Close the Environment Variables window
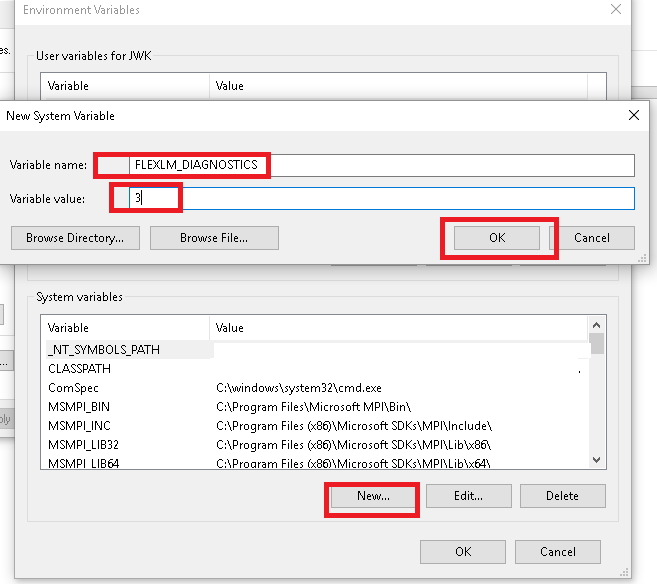The width and height of the screenshot is (657, 584). tap(615, 10)
